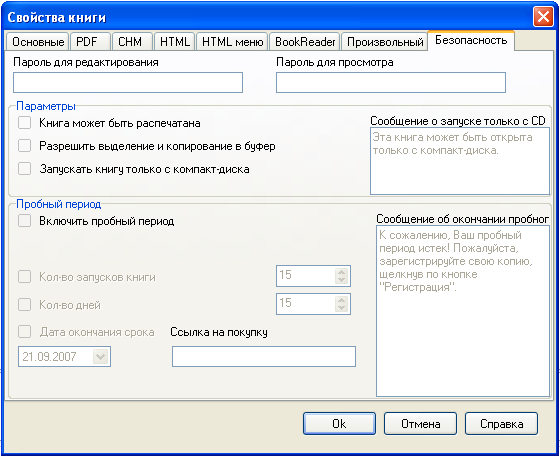This screenshot has width=560, height=457.
Task: Open the PDF tab
Action: [90, 42]
